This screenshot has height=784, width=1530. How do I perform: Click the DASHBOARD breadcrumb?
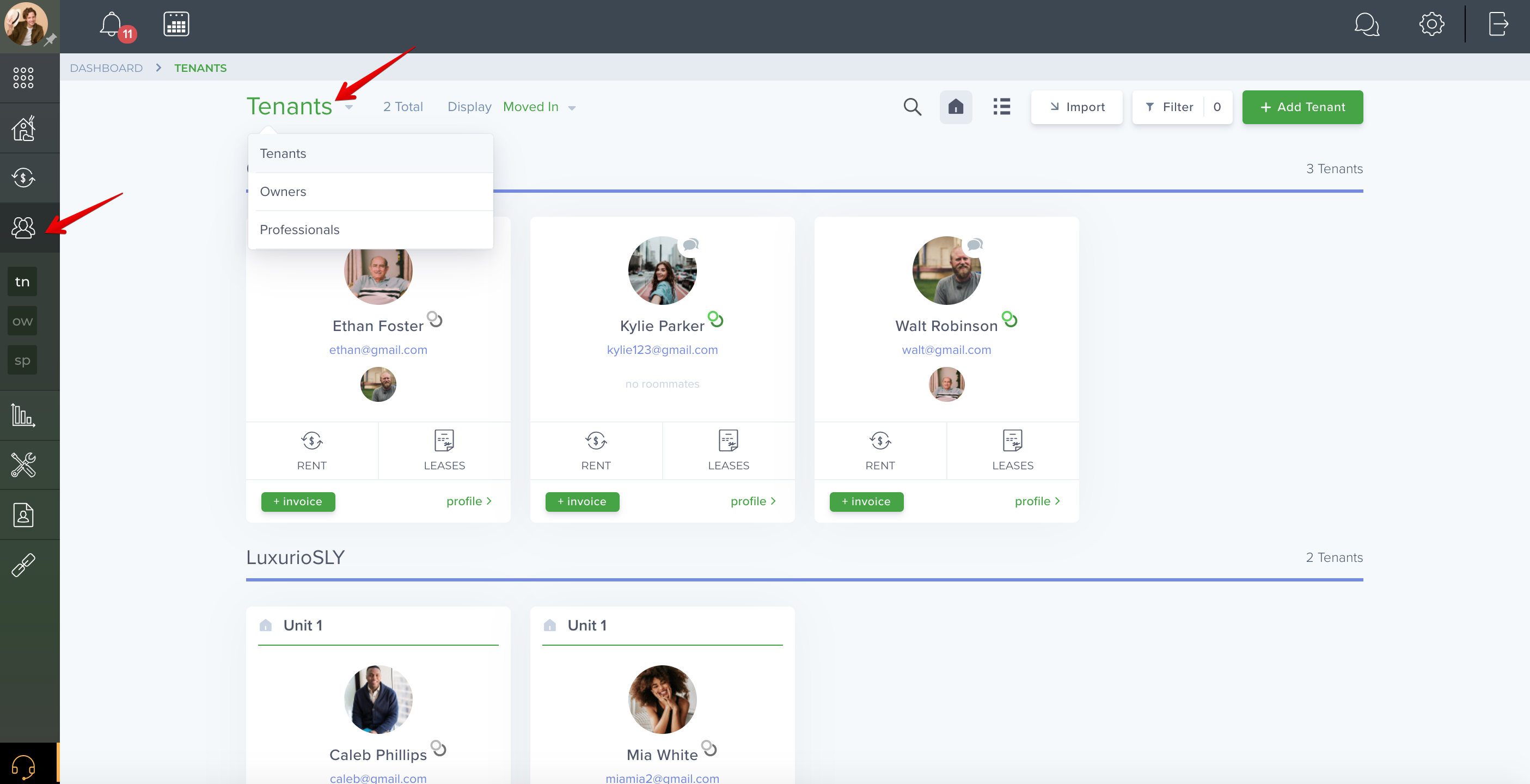106,68
